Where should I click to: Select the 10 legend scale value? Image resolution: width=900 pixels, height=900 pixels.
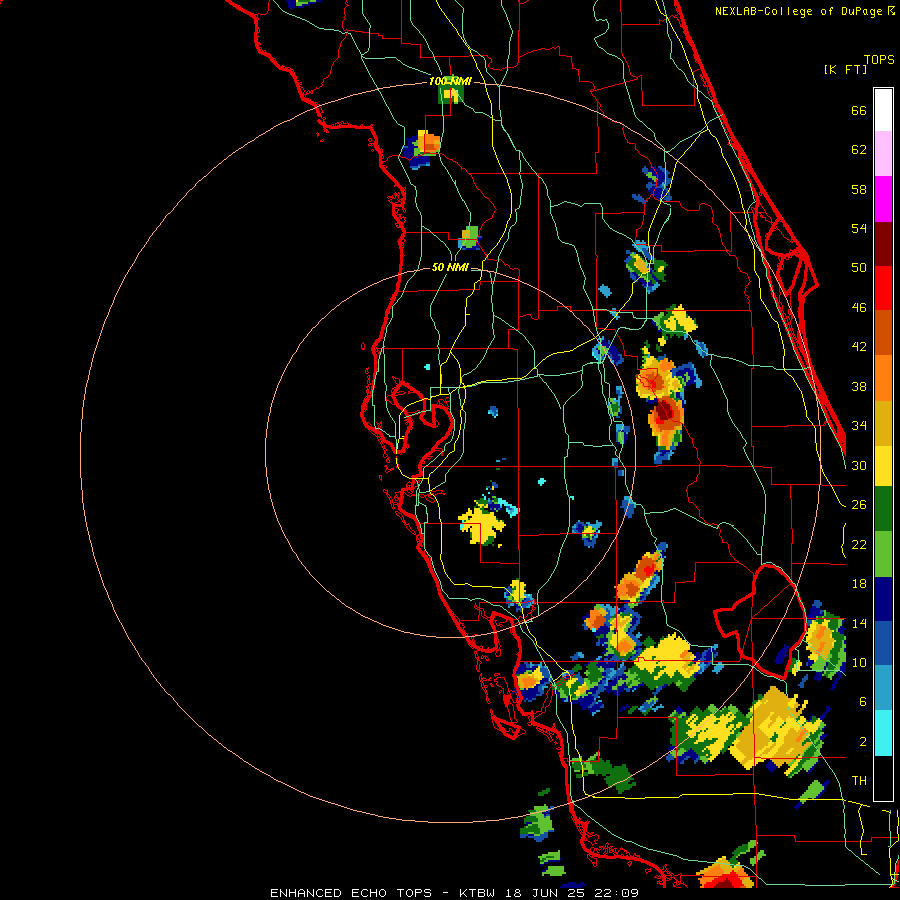[x=859, y=662]
